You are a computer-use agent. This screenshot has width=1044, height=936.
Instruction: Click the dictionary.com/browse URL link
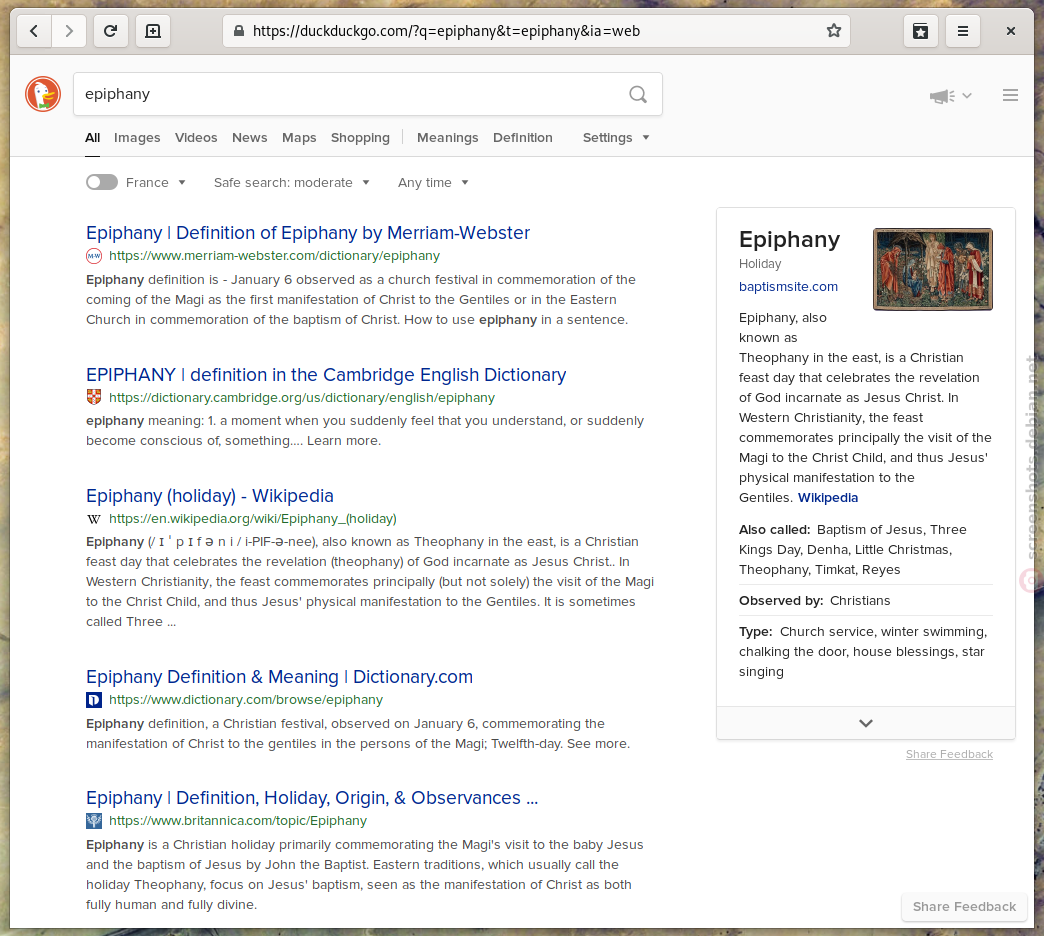coord(246,700)
